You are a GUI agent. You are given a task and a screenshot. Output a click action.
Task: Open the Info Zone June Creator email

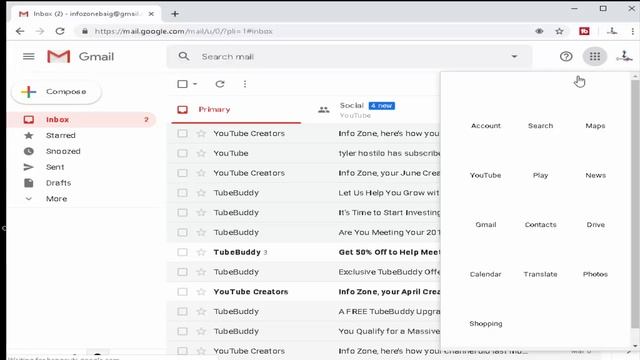tap(304, 173)
